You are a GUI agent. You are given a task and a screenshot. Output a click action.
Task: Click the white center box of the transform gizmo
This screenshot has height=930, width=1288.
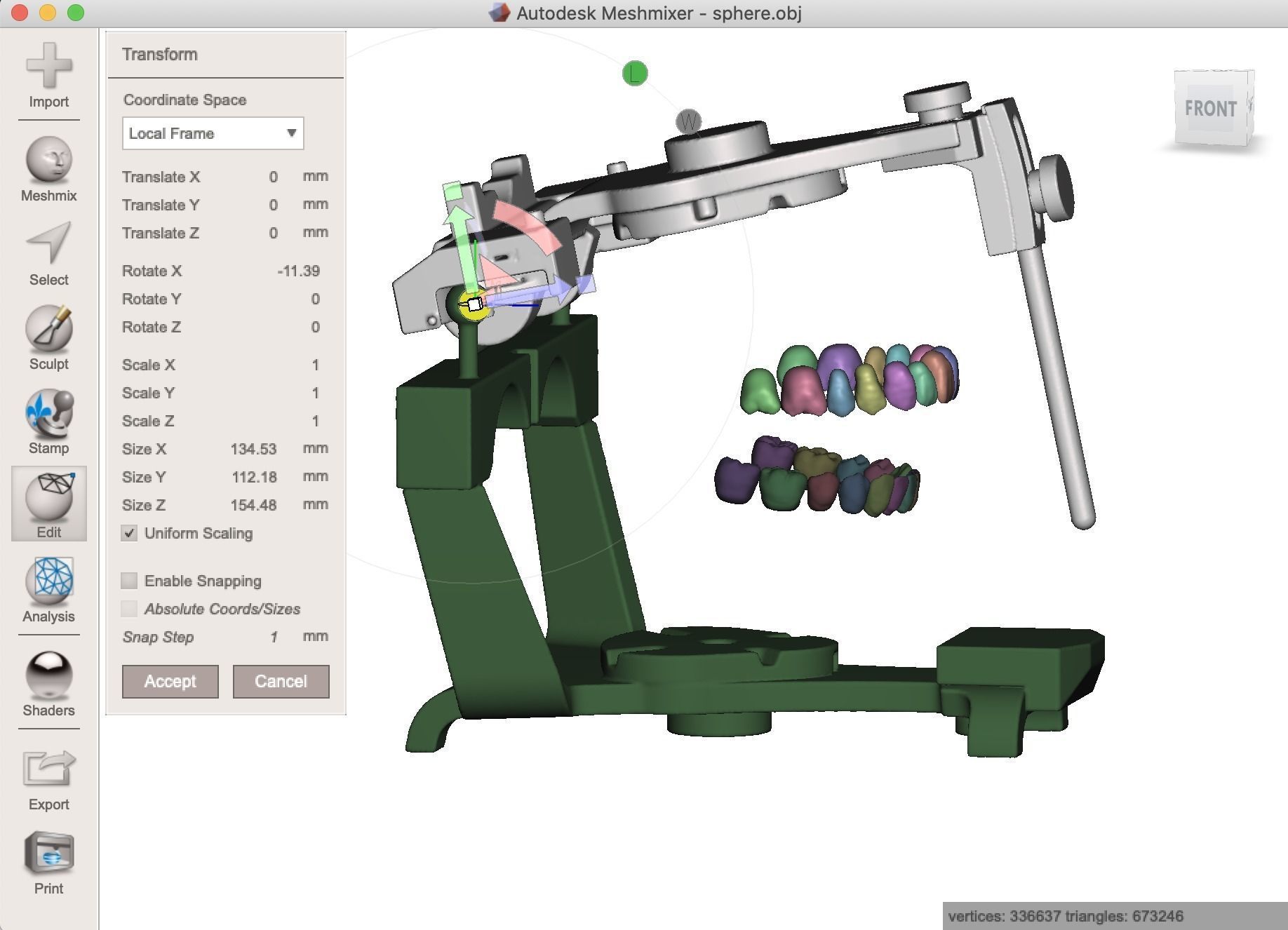coord(475,304)
